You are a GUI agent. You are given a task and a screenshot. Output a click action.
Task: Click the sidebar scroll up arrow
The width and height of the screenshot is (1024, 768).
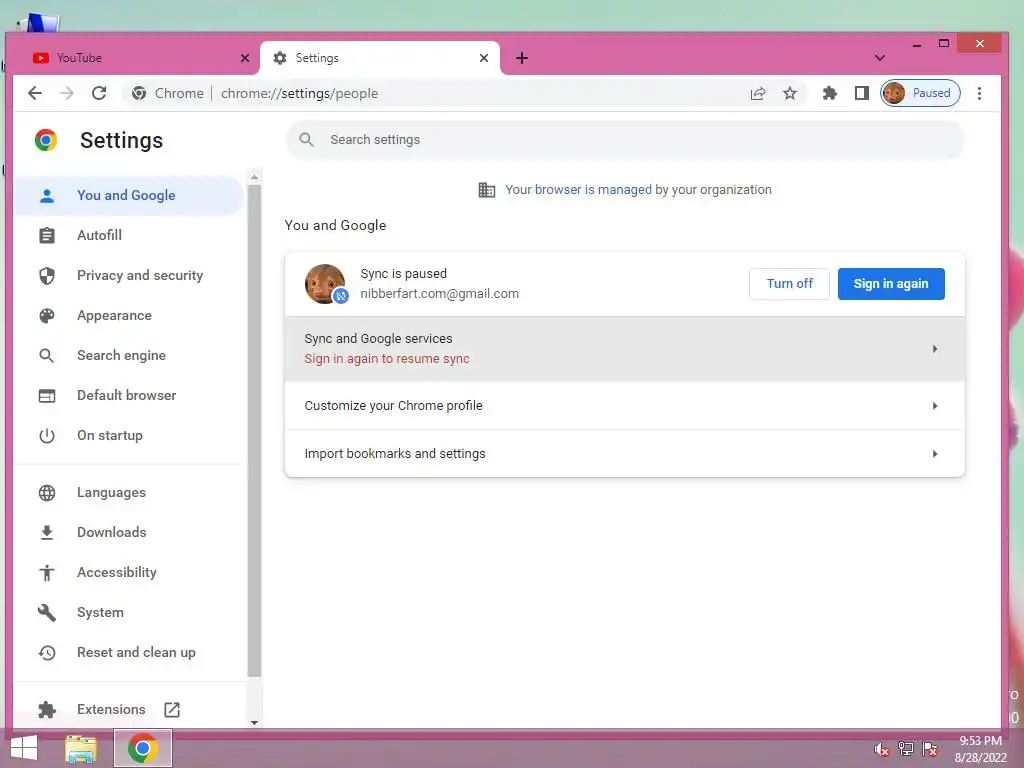pyautogui.click(x=254, y=177)
